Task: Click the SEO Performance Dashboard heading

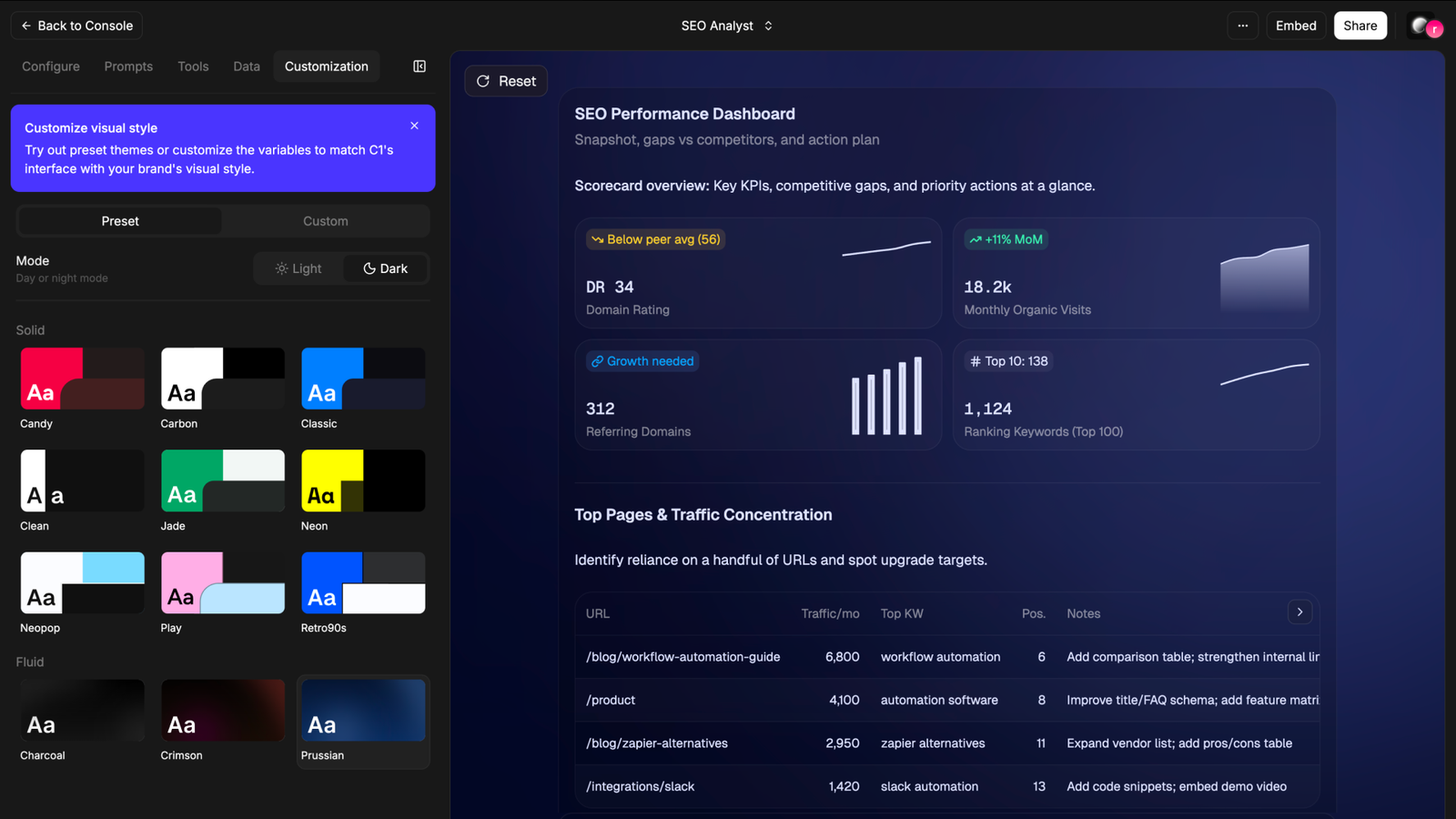Action: [684, 114]
